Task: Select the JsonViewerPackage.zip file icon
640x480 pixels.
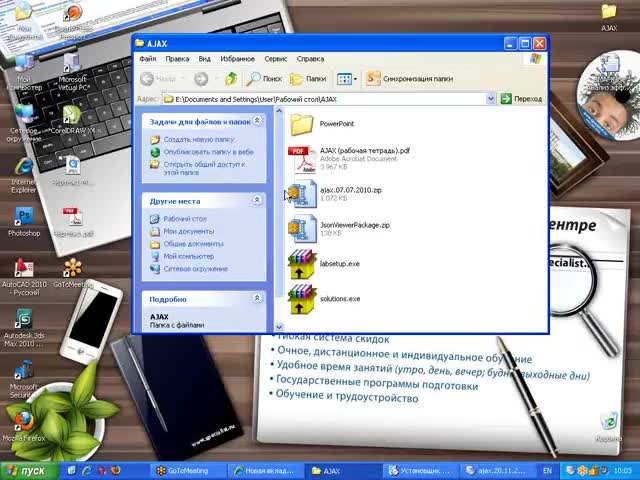Action: 301,229
